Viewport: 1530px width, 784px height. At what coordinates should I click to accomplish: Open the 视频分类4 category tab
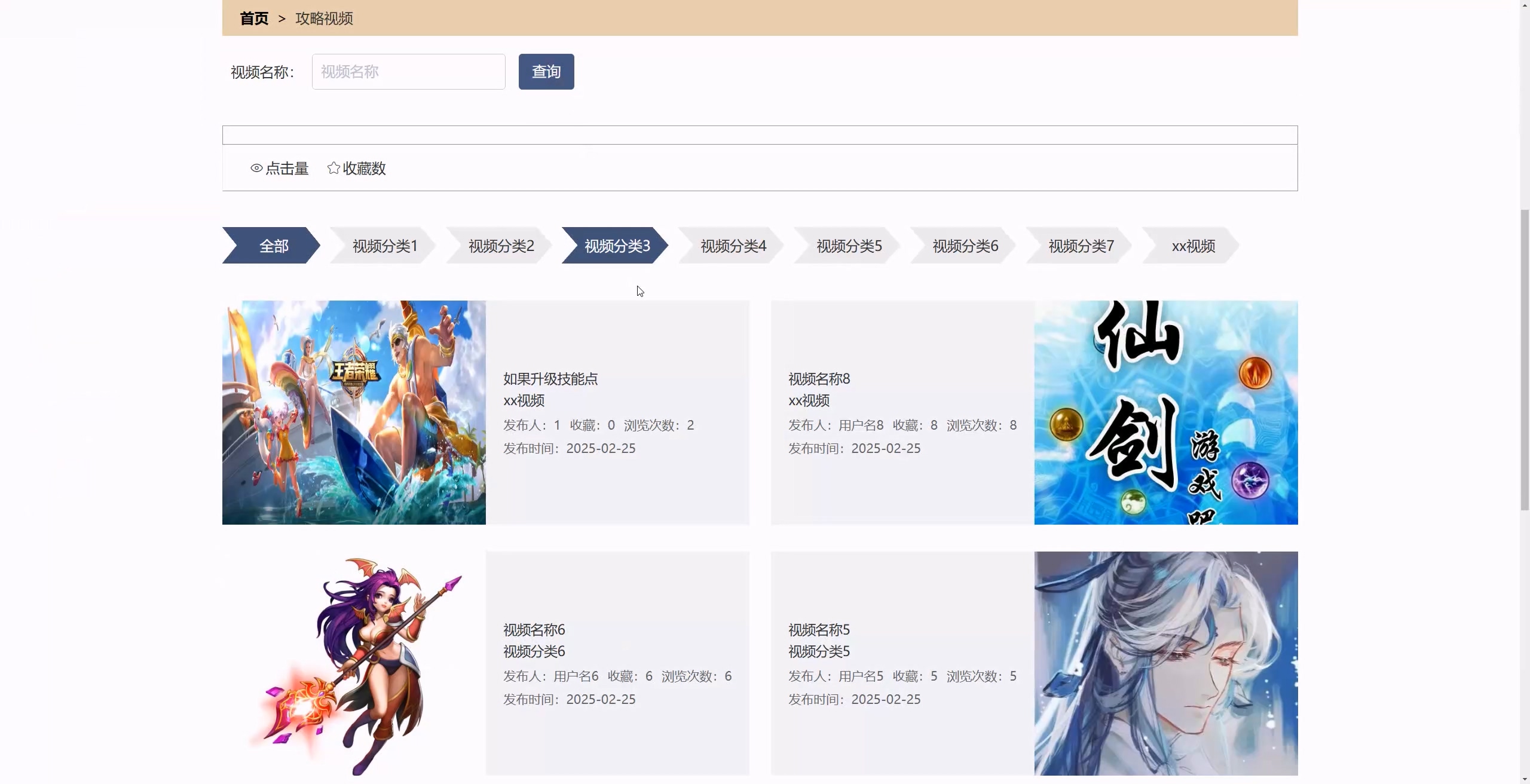(732, 246)
